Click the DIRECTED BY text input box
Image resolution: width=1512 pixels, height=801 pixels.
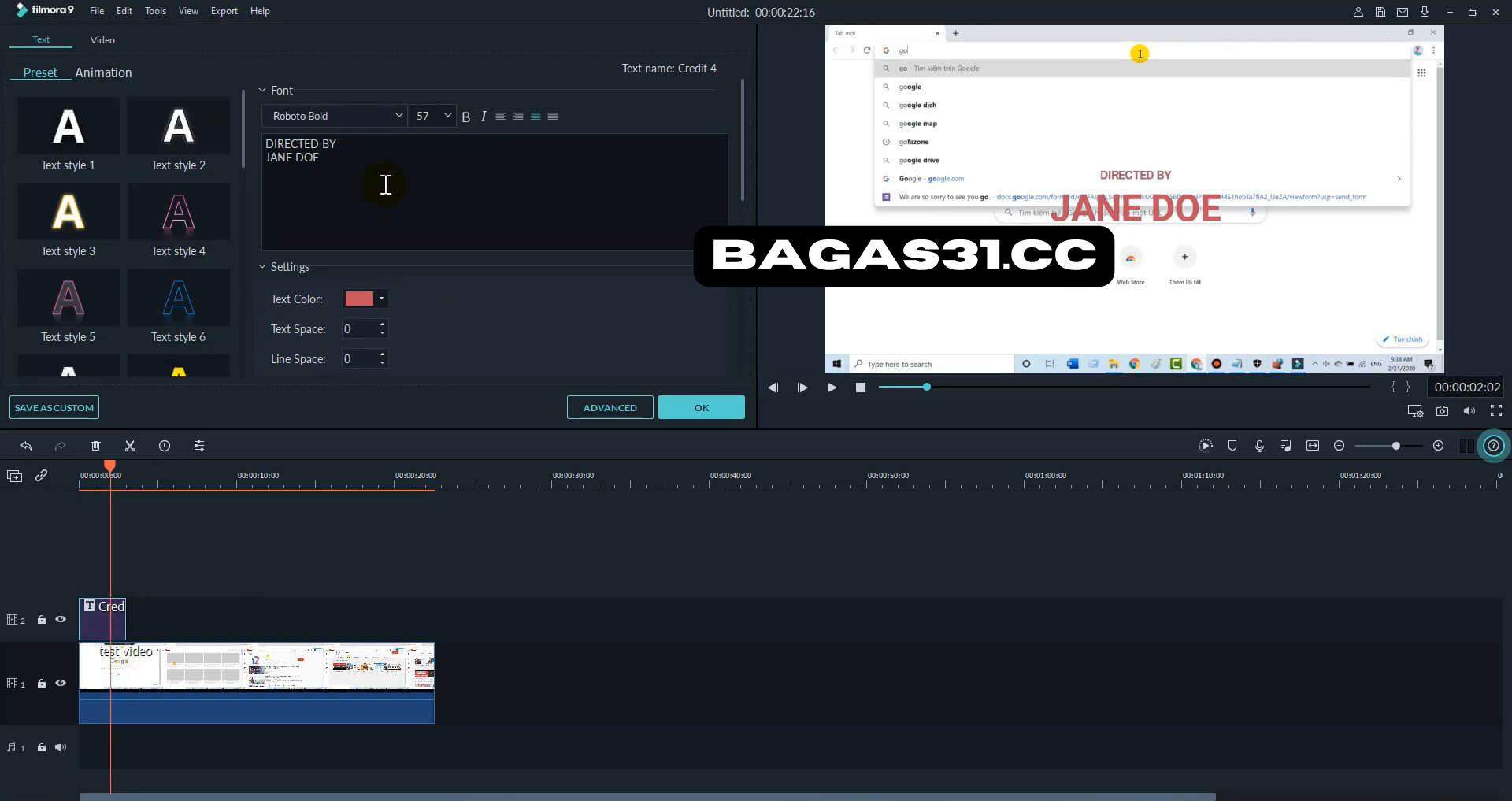pos(495,192)
